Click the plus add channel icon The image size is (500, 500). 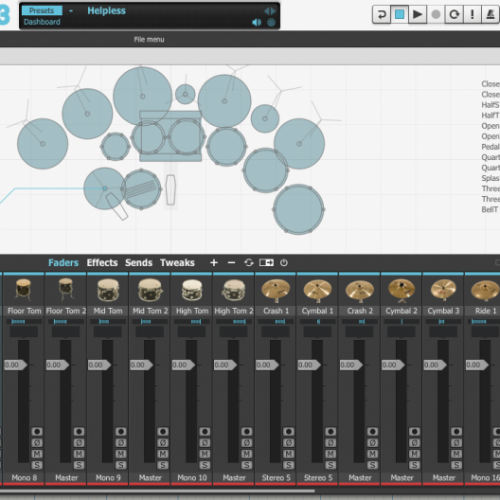pyautogui.click(x=214, y=263)
